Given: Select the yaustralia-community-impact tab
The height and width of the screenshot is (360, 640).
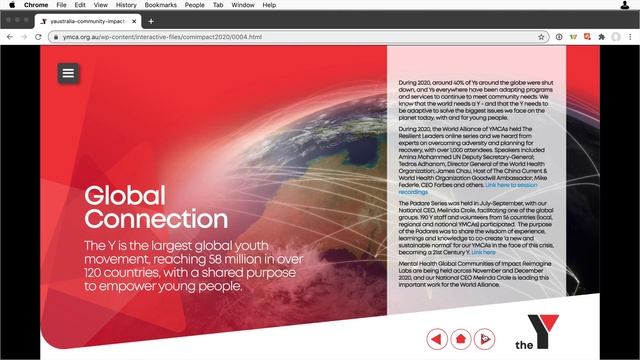Looking at the screenshot, I should (88, 21).
